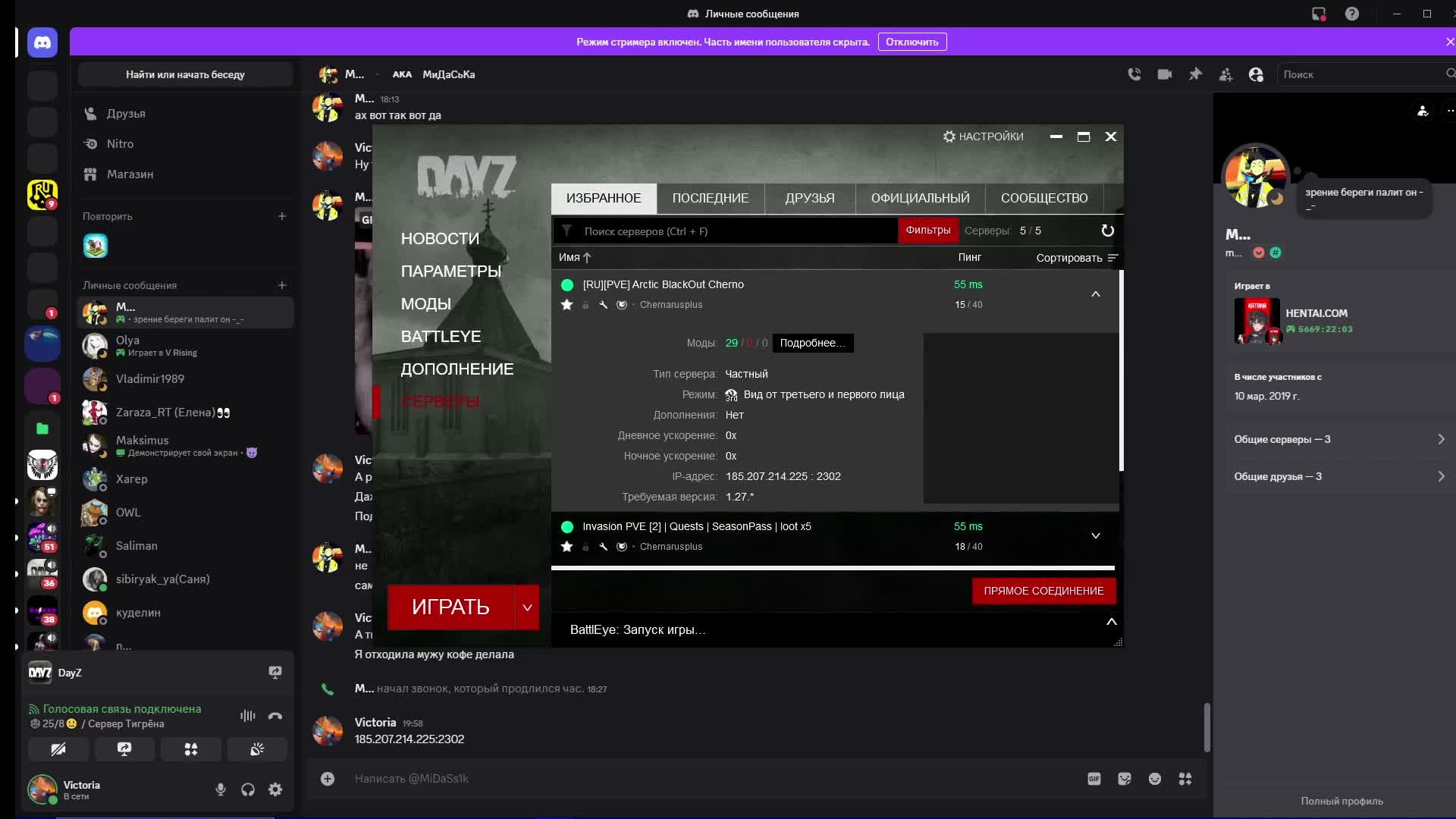Open pinned messages icon
Viewport: 1456px width, 819px height.
click(1195, 74)
